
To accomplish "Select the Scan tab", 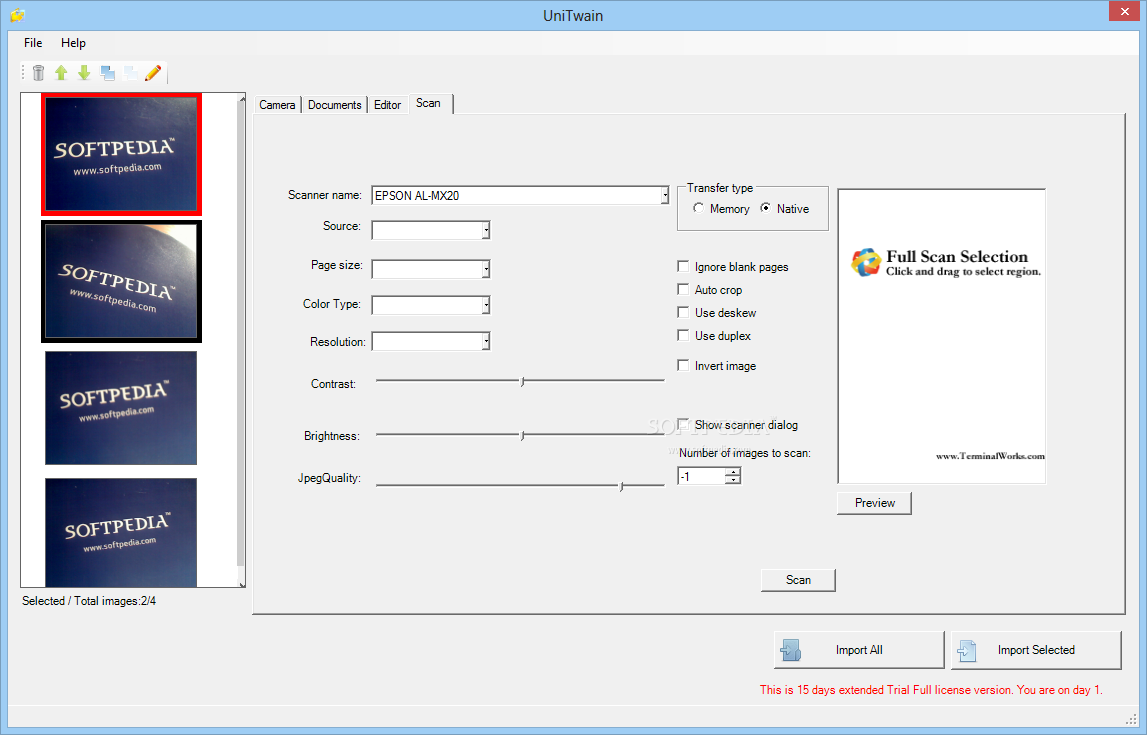I will [429, 104].
